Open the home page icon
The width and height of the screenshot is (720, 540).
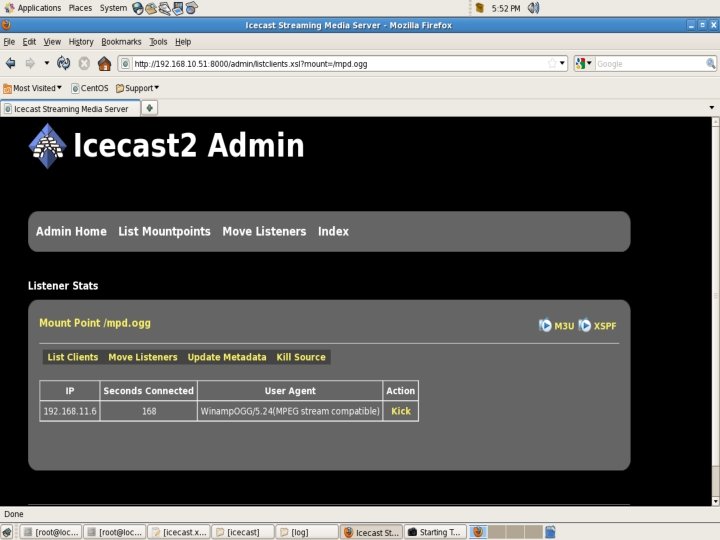tap(104, 63)
